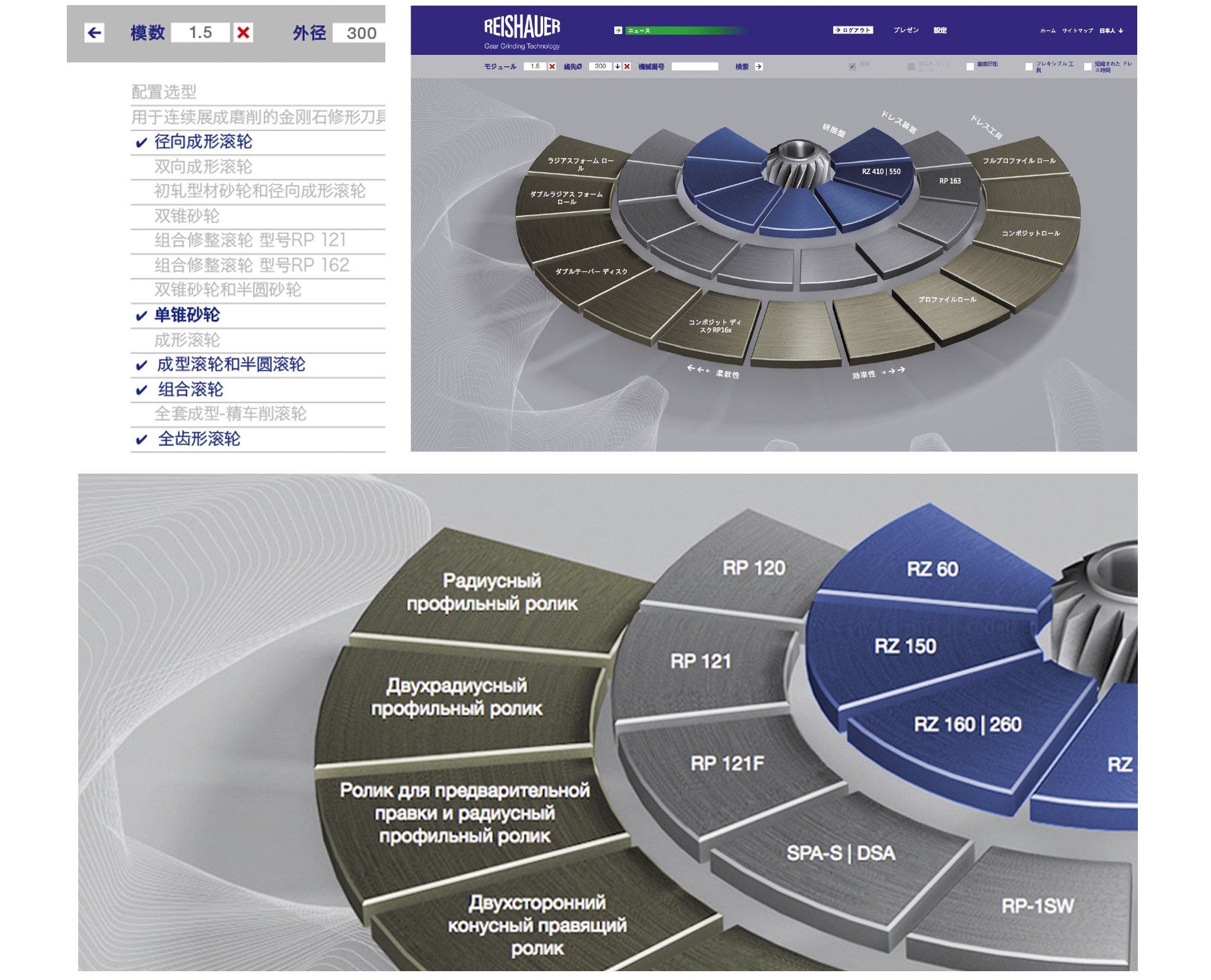Uncheck 径向成形滚轮 in the Chinese list
The height and width of the screenshot is (980, 1211).
pyautogui.click(x=142, y=143)
